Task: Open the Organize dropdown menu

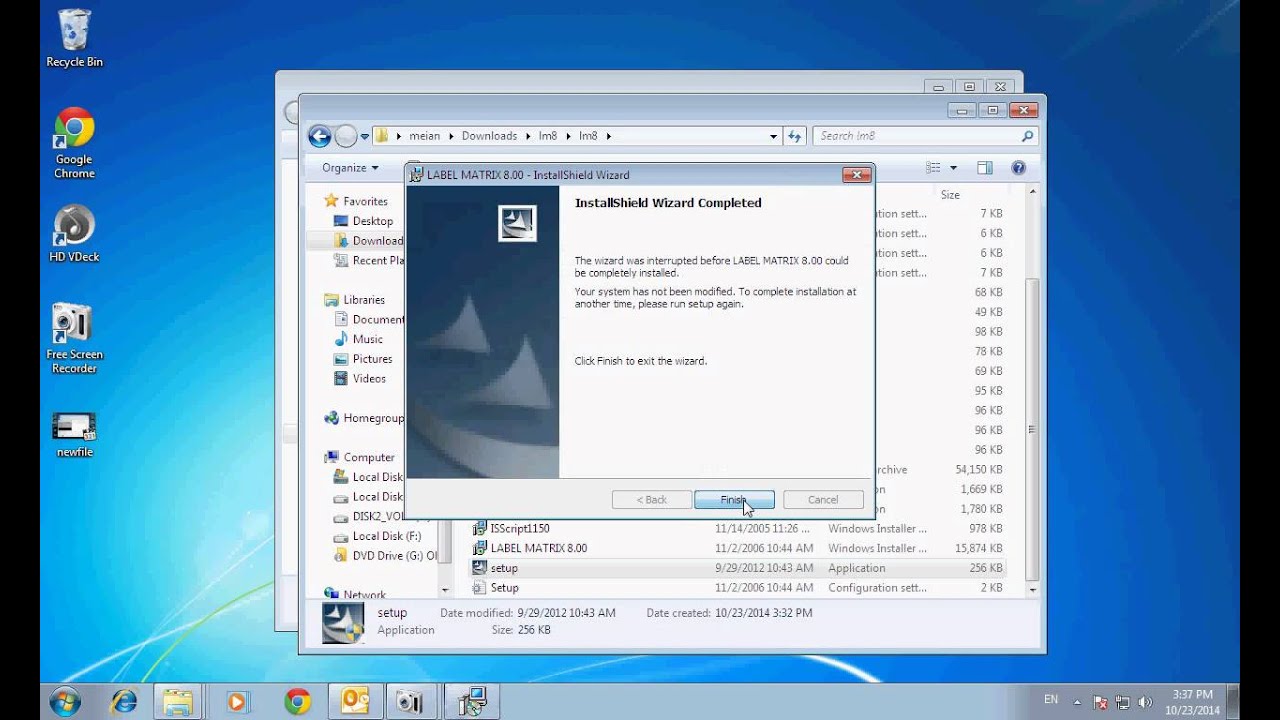Action: coord(350,168)
